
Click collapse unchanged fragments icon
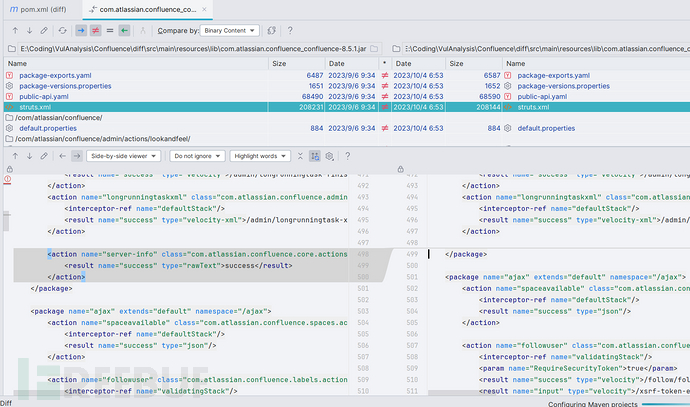coord(300,156)
